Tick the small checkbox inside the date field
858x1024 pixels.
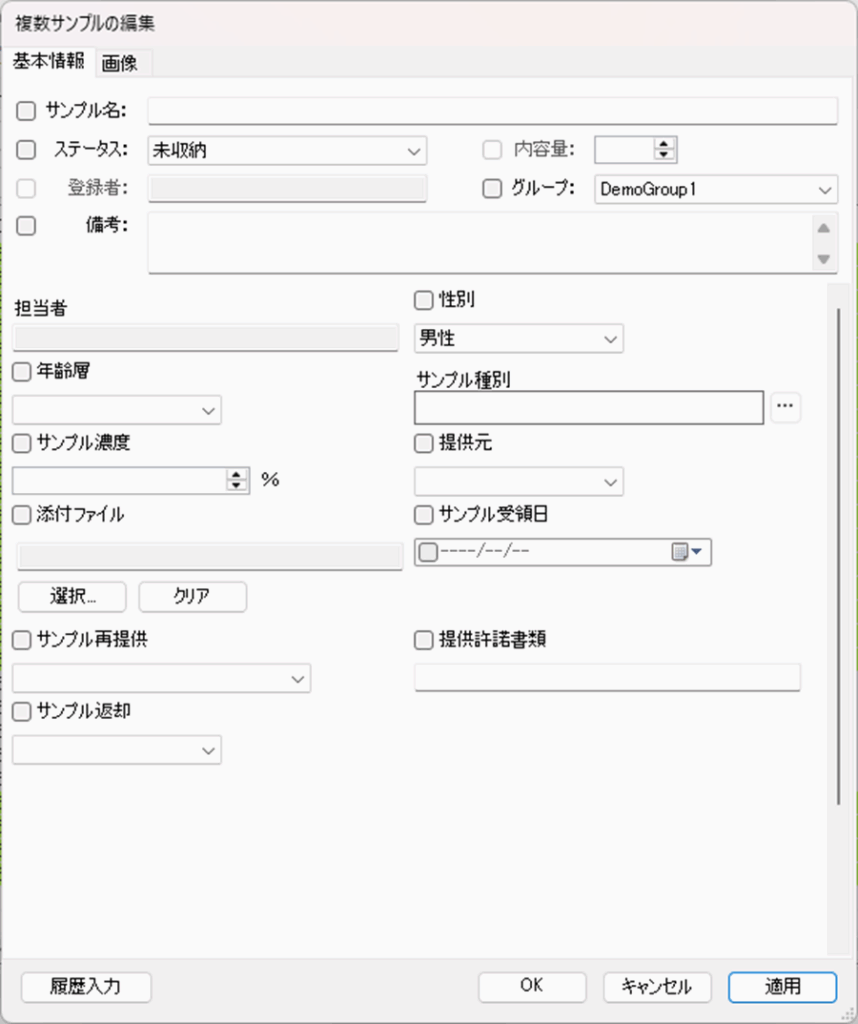428,553
